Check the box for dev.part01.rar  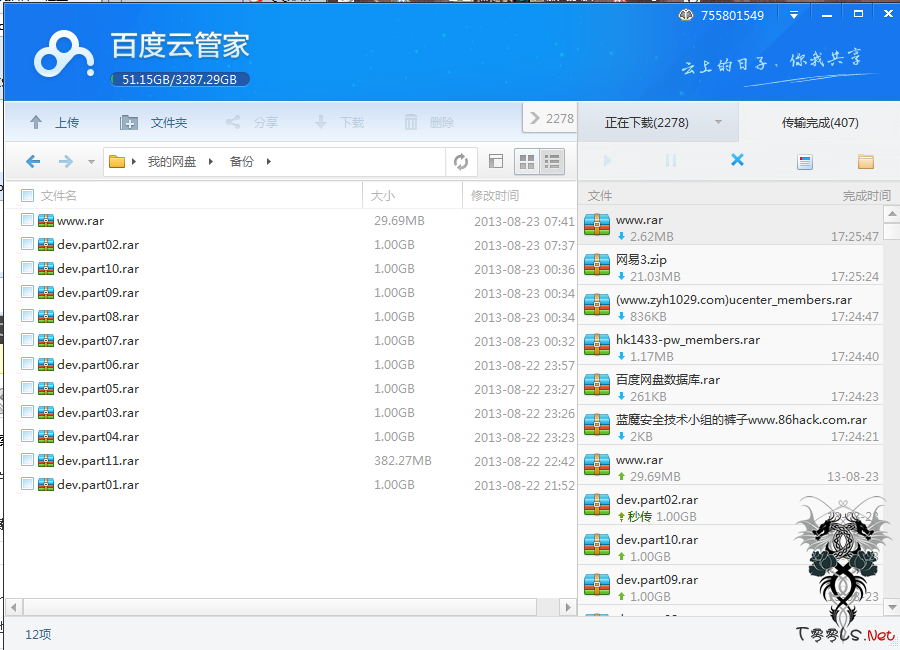[x=27, y=483]
